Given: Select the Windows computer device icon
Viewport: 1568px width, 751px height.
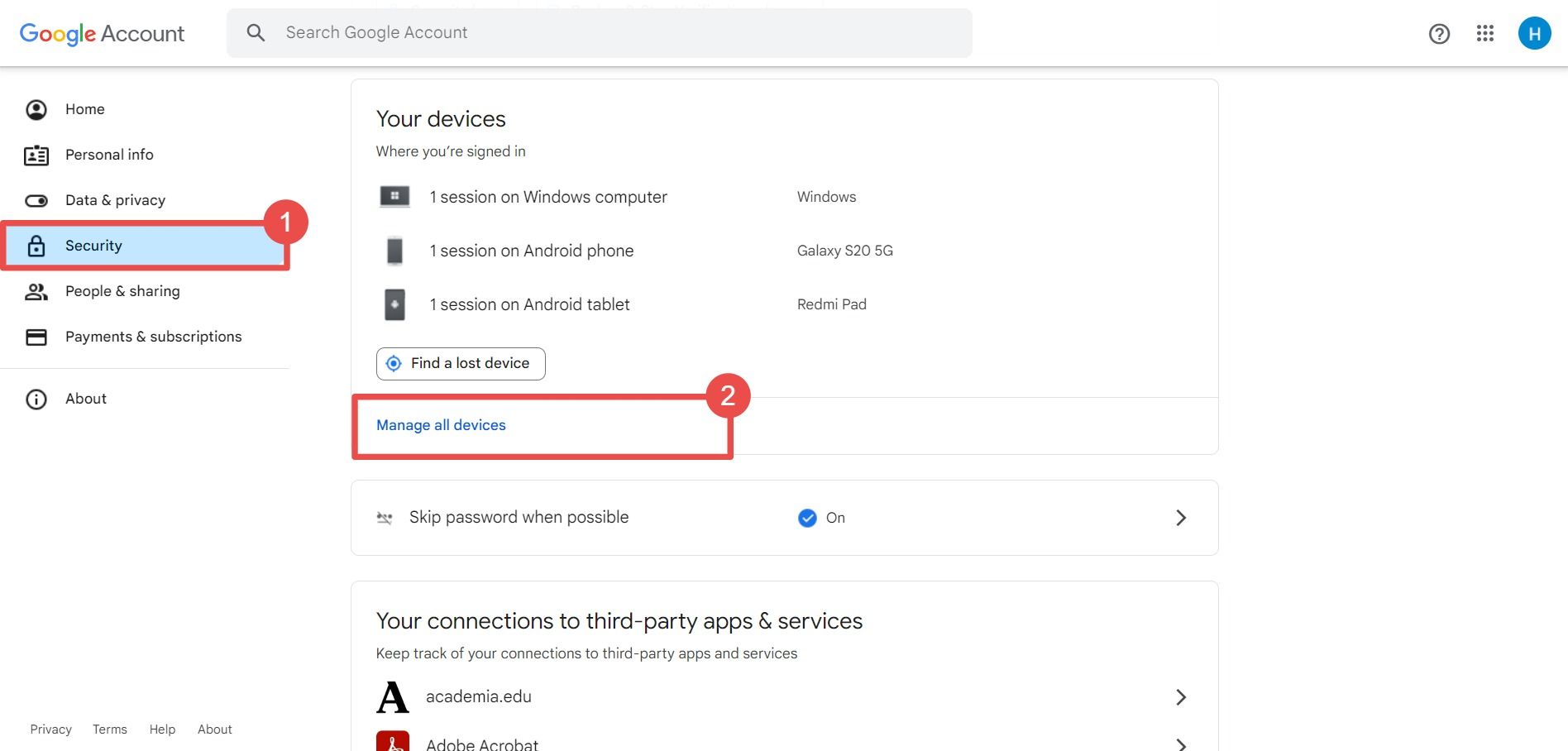Looking at the screenshot, I should [x=394, y=197].
